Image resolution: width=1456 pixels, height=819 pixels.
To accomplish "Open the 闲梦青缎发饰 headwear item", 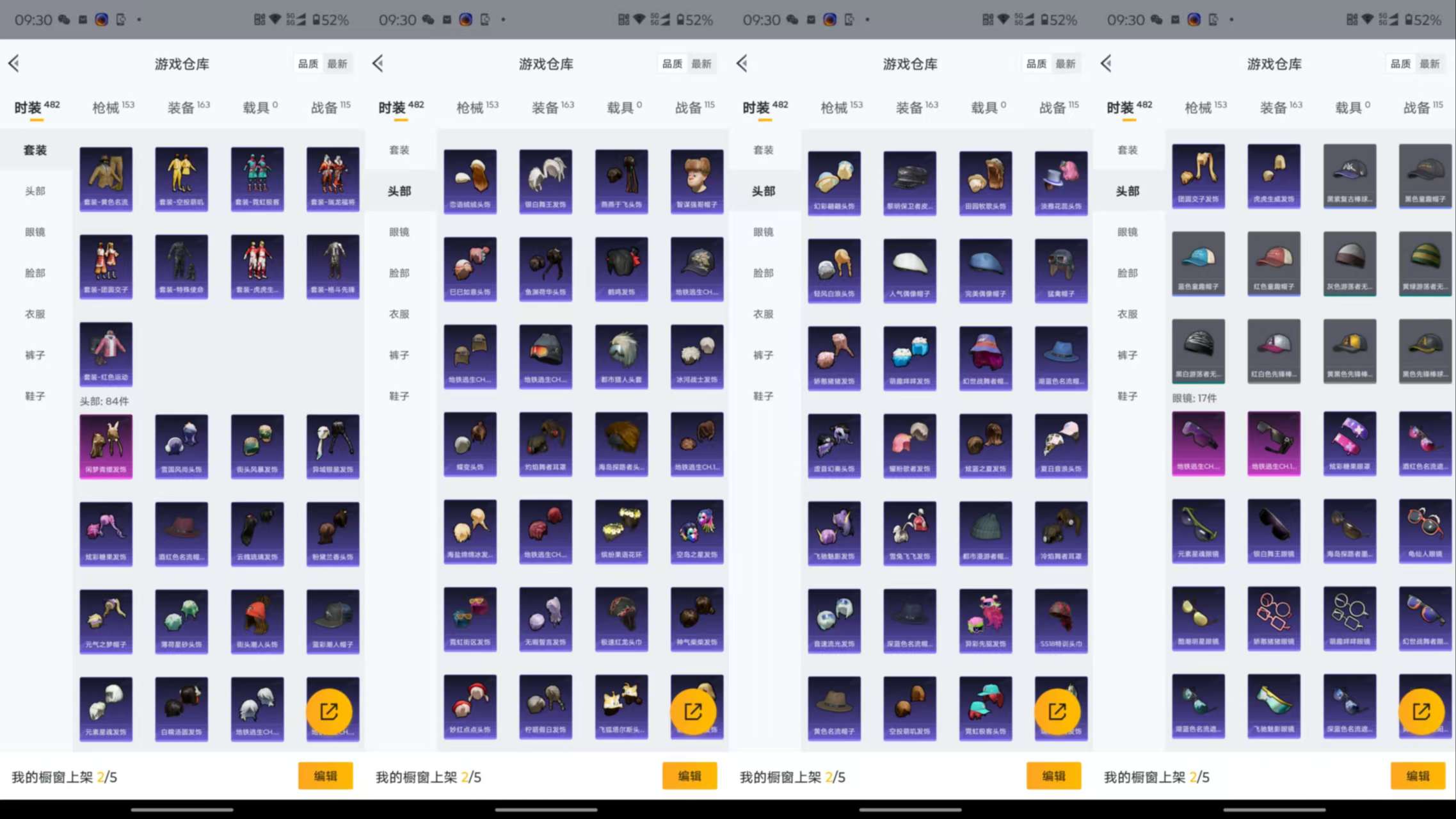I will click(x=106, y=445).
